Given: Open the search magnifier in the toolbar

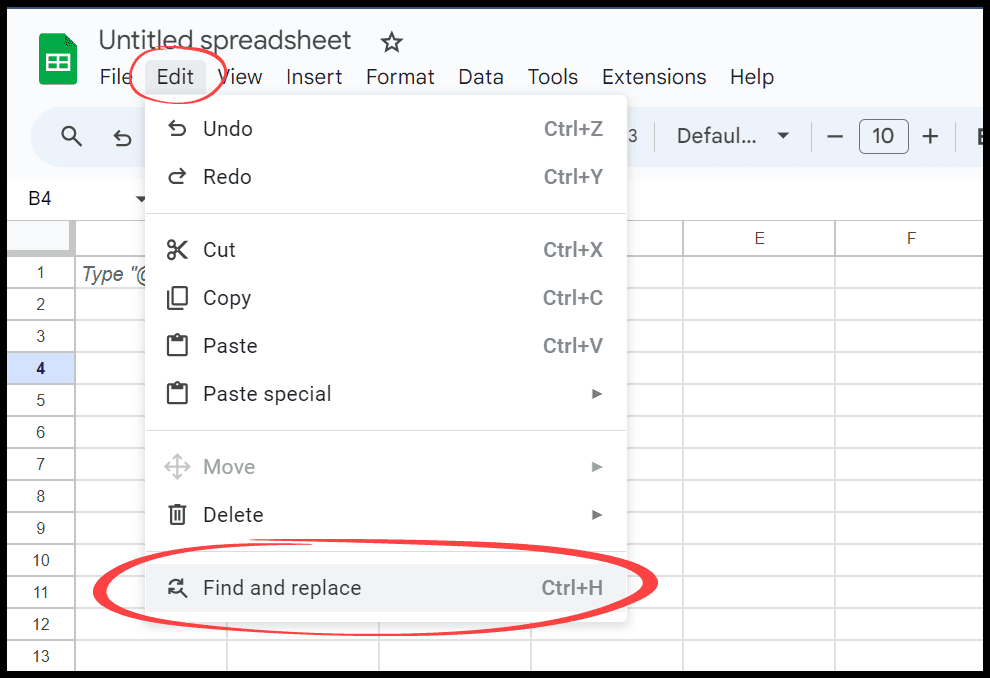Looking at the screenshot, I should [71, 136].
